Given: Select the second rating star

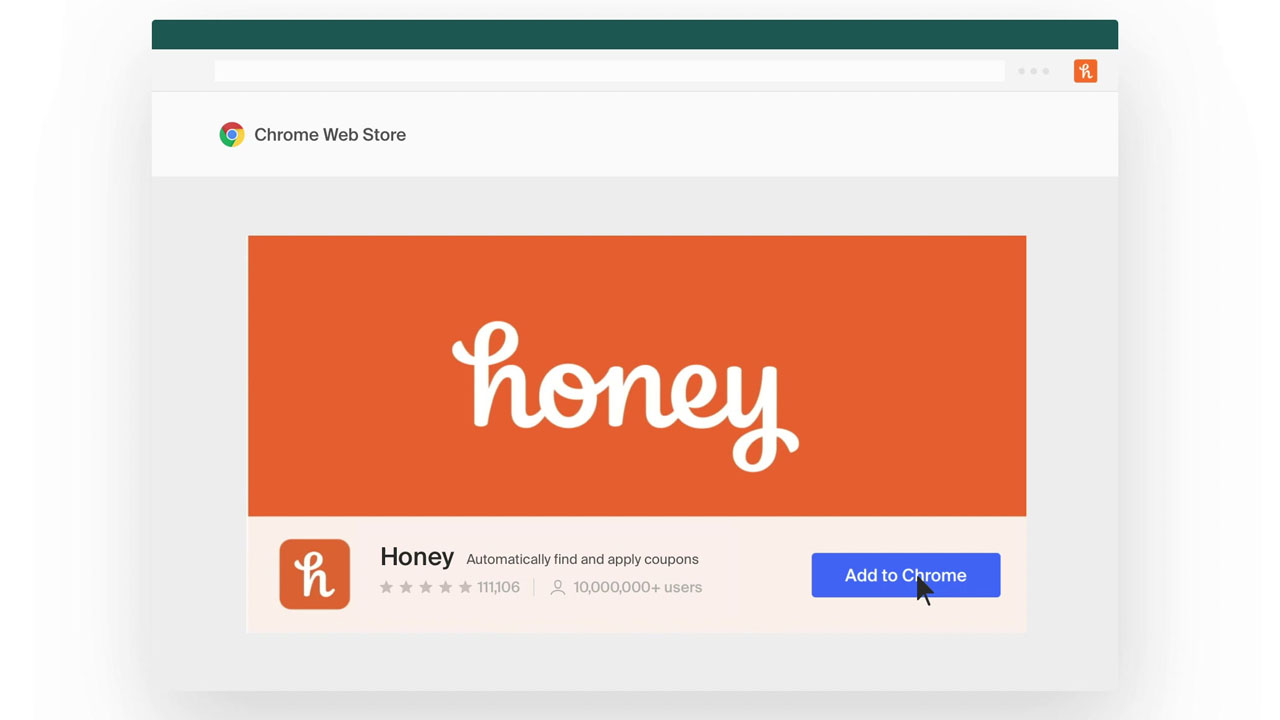Looking at the screenshot, I should click(406, 587).
